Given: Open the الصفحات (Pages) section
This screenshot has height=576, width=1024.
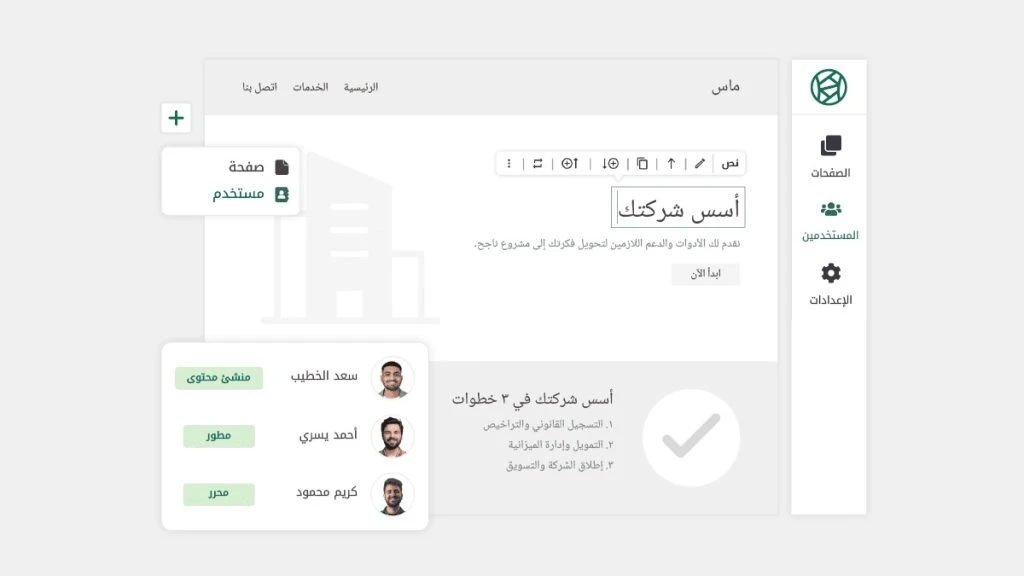Looking at the screenshot, I should [830, 157].
